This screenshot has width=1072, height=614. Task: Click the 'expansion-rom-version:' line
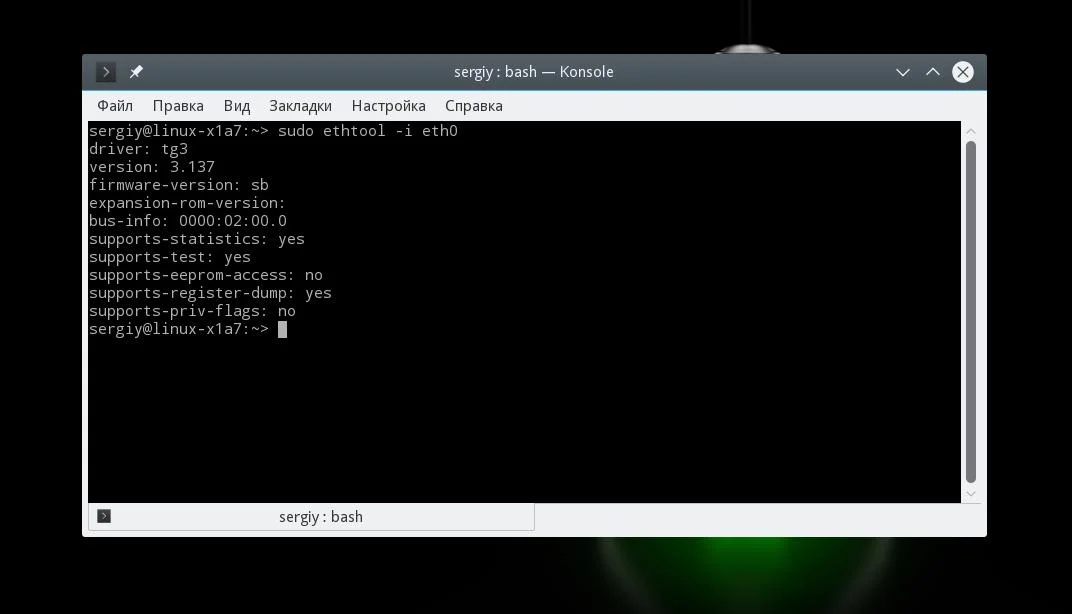click(187, 203)
